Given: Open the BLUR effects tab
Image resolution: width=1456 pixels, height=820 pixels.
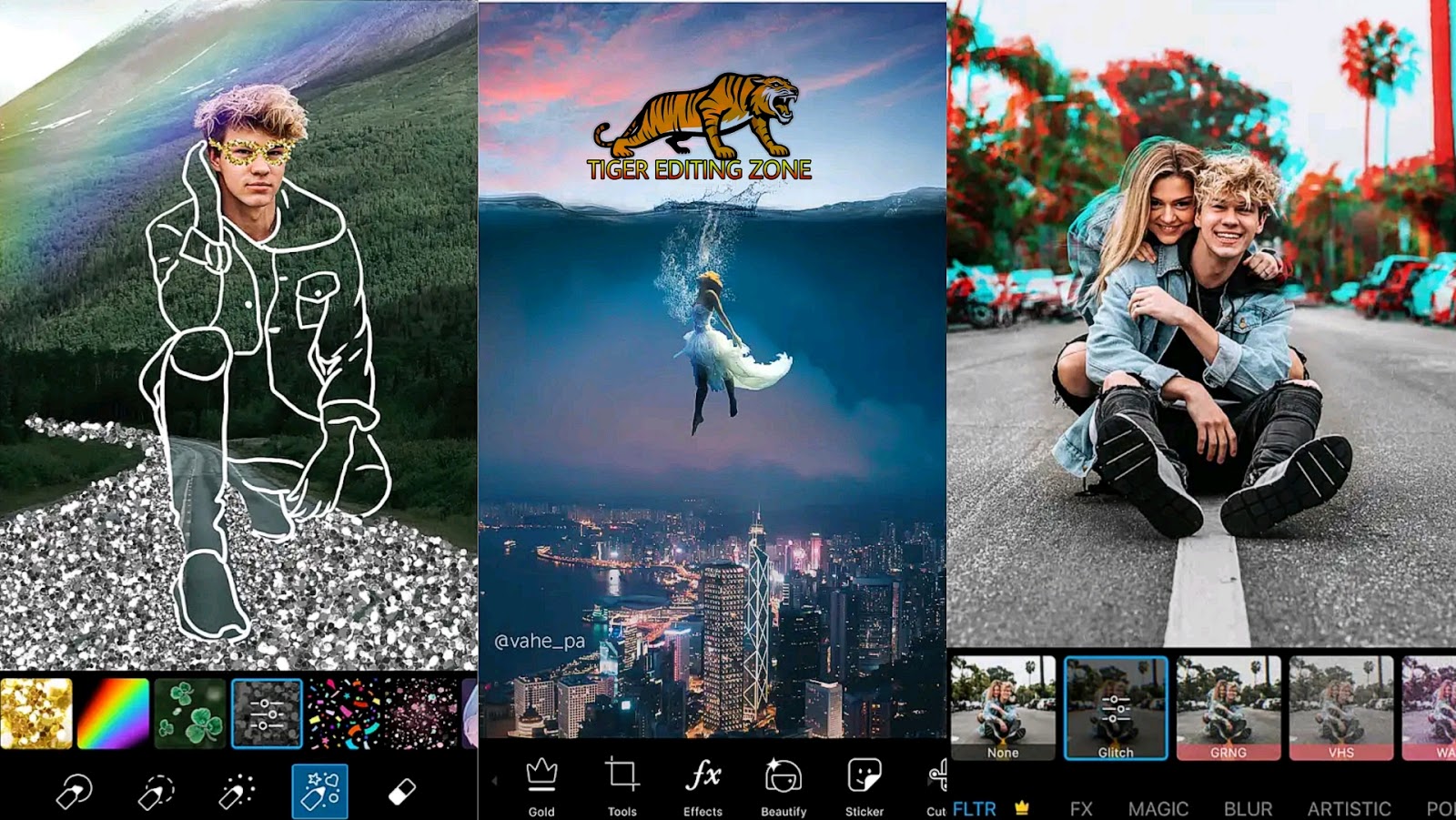Looking at the screenshot, I should [x=1248, y=808].
